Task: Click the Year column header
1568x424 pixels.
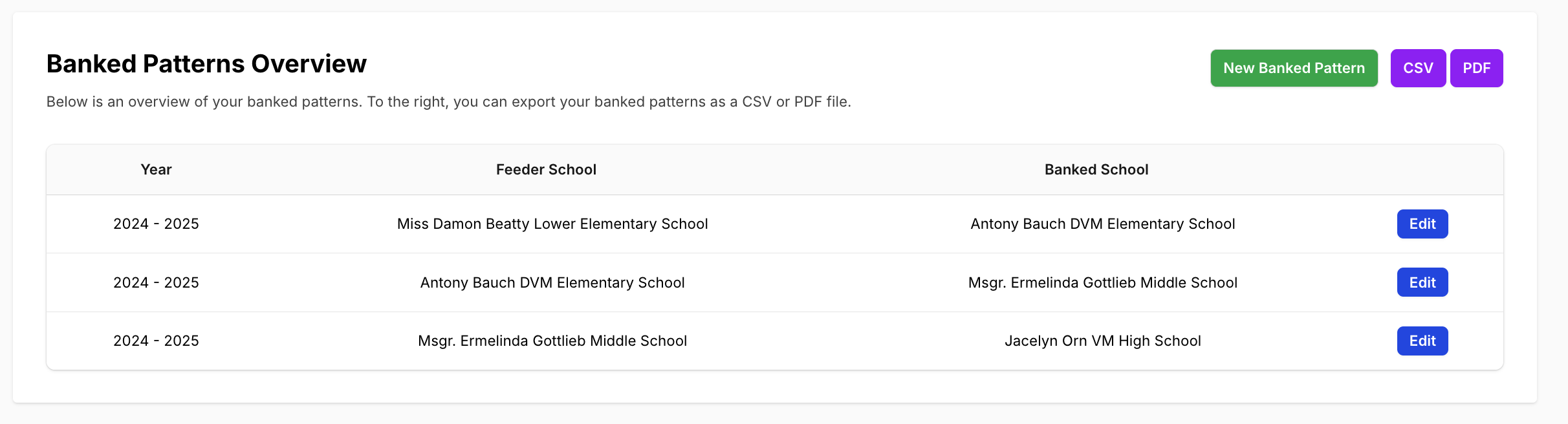Action: [x=156, y=169]
